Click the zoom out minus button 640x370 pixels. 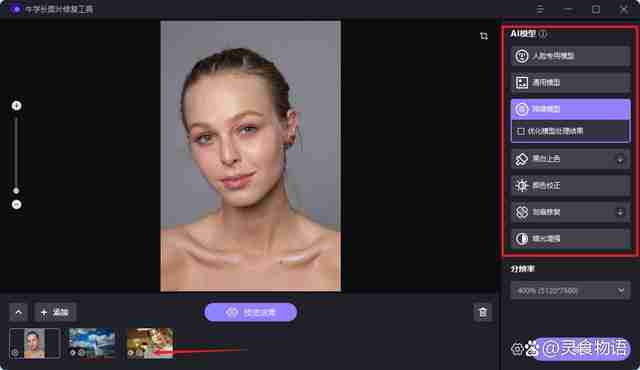16,204
